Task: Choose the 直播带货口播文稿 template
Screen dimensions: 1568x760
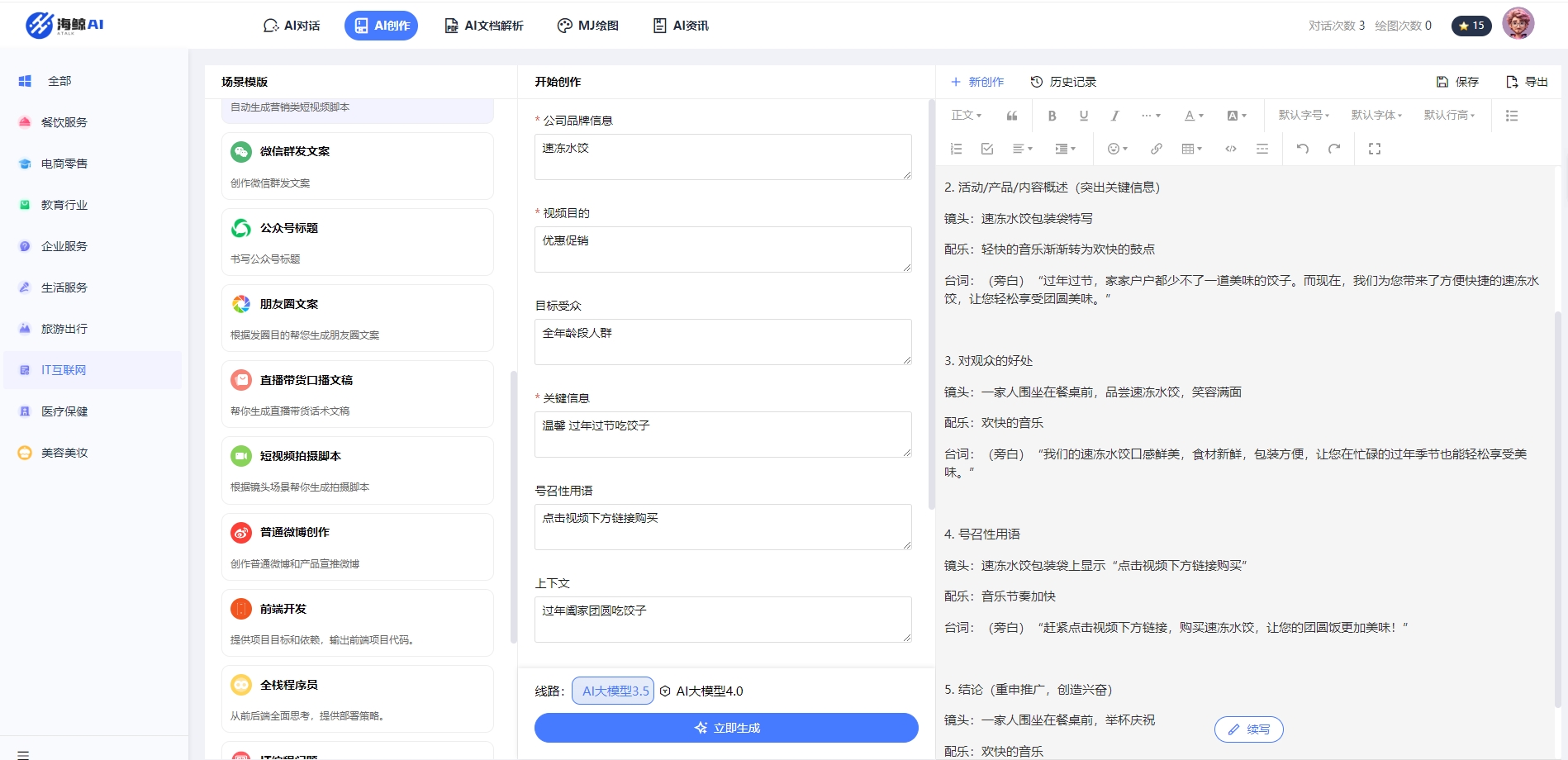Action: (357, 394)
